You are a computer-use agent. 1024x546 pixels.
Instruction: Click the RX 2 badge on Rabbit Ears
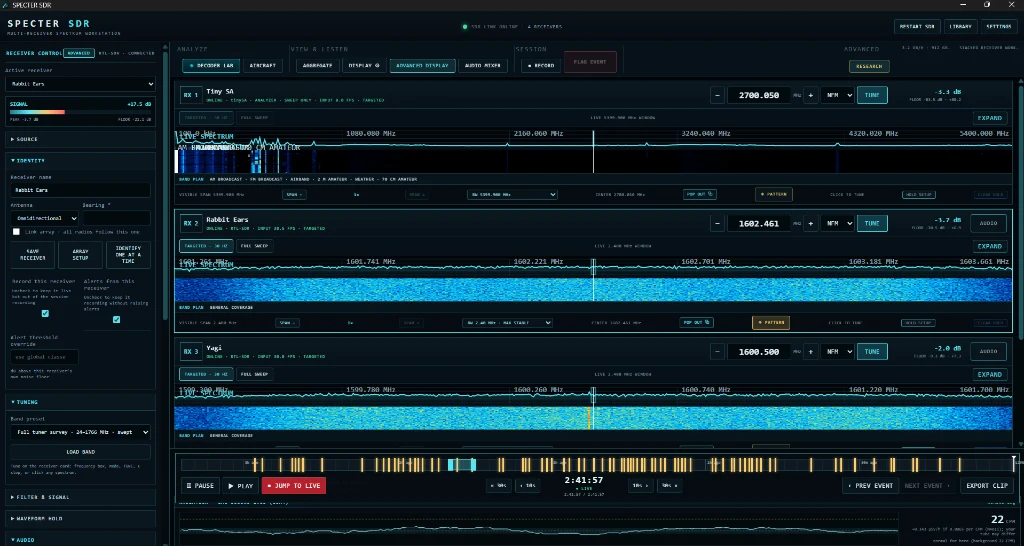190,223
